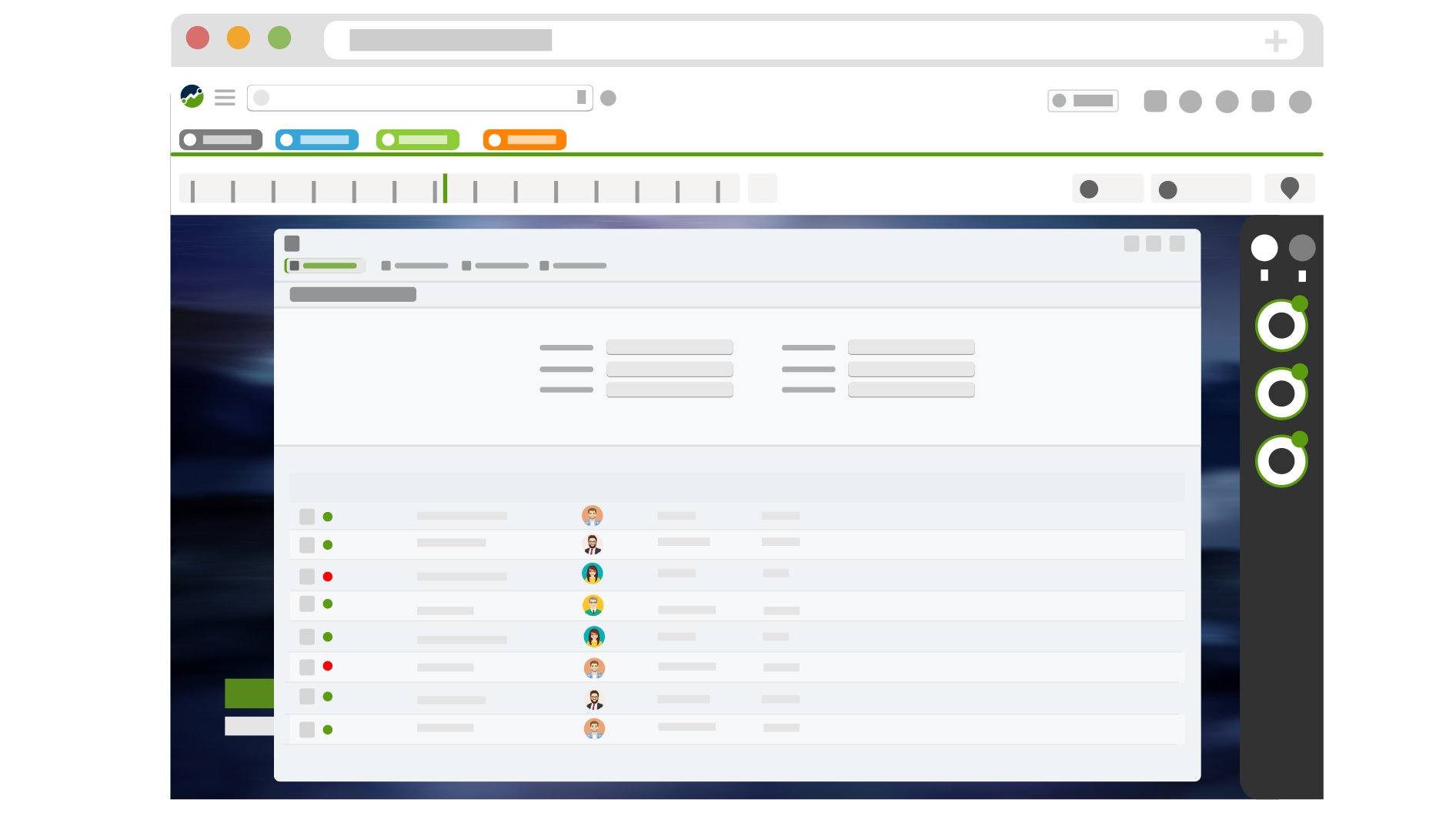Click the second ring icon with green badge in sidebar
This screenshot has width=1456, height=813.
[x=1282, y=393]
